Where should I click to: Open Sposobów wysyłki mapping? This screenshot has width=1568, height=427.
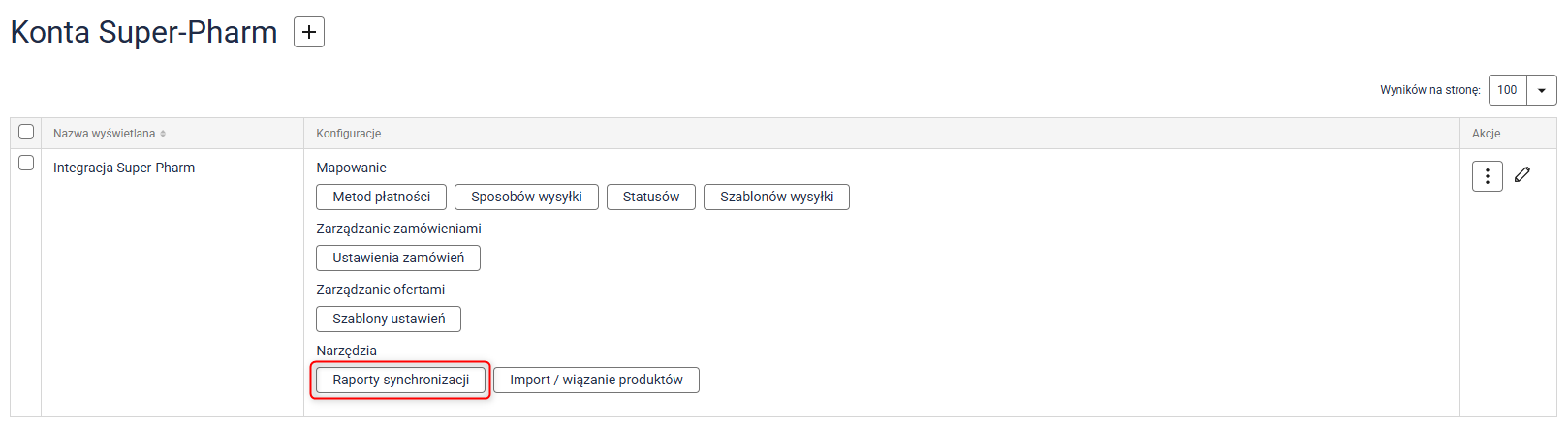point(526,197)
